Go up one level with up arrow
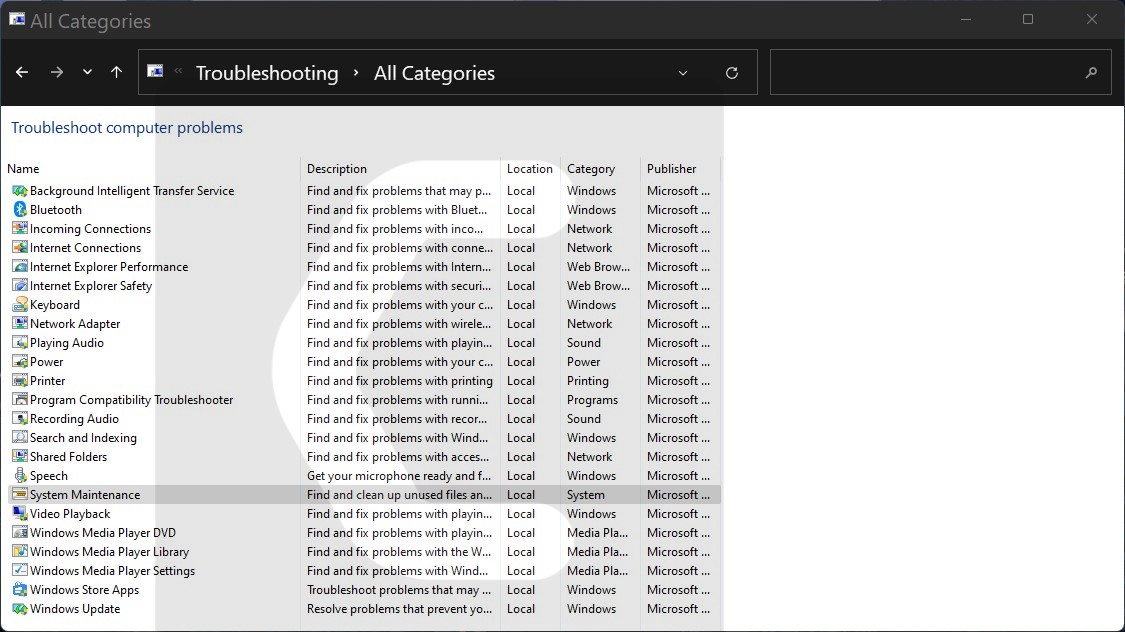 pyautogui.click(x=116, y=72)
